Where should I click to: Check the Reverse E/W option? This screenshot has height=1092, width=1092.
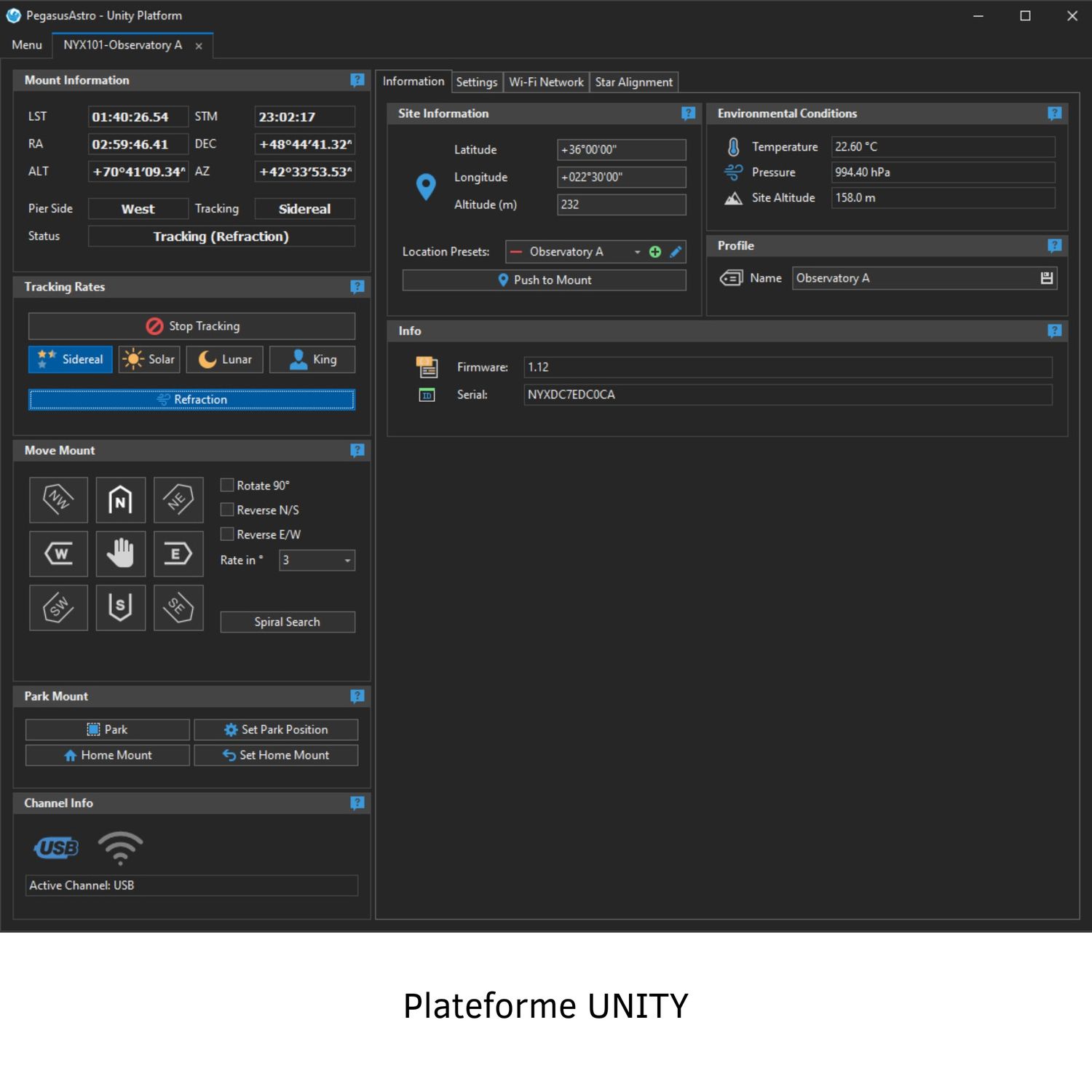pos(227,534)
